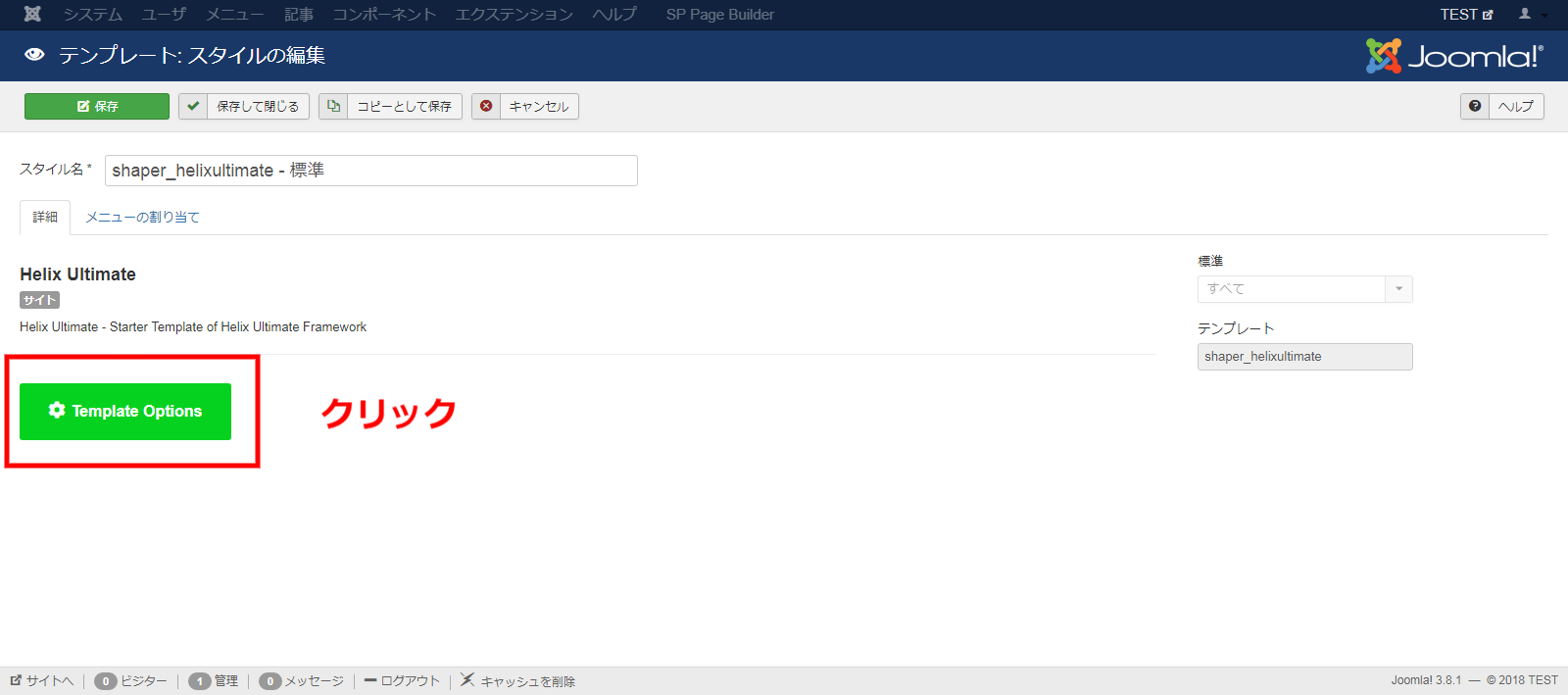Click the キャッシュを削除 link in the footer
1568x695 pixels.
click(527, 681)
